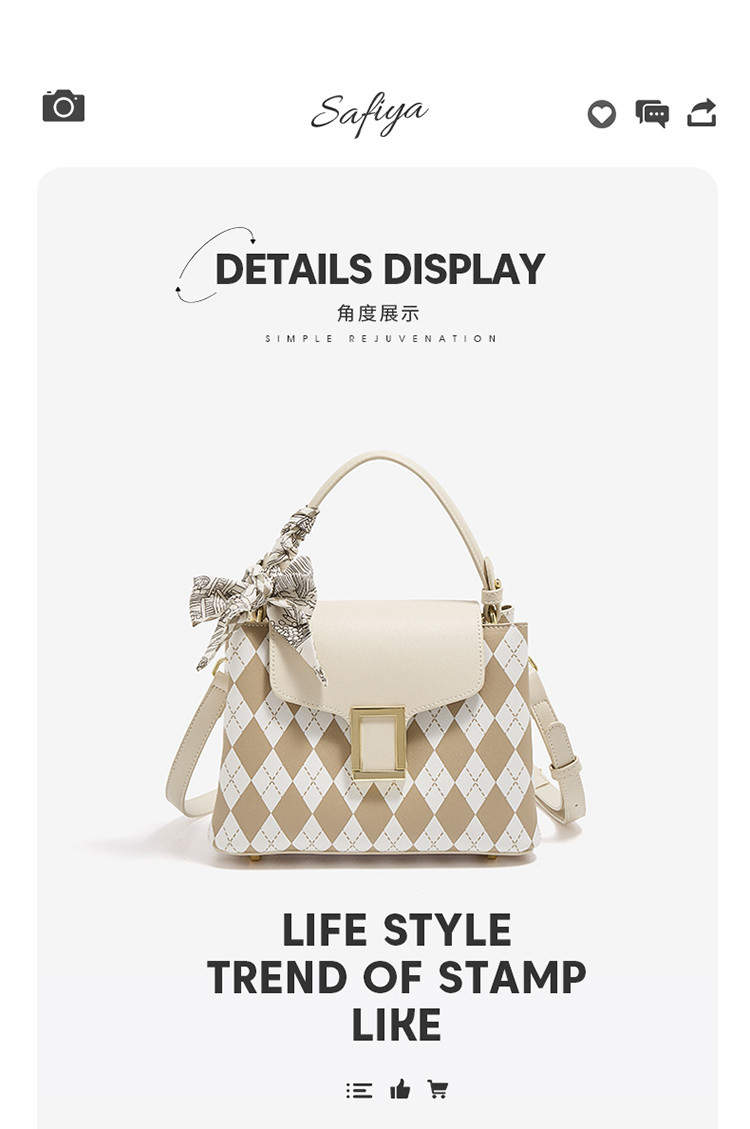This screenshot has height=1129, width=750.
Task: Click the LIKE text line
Action: coord(397,1025)
